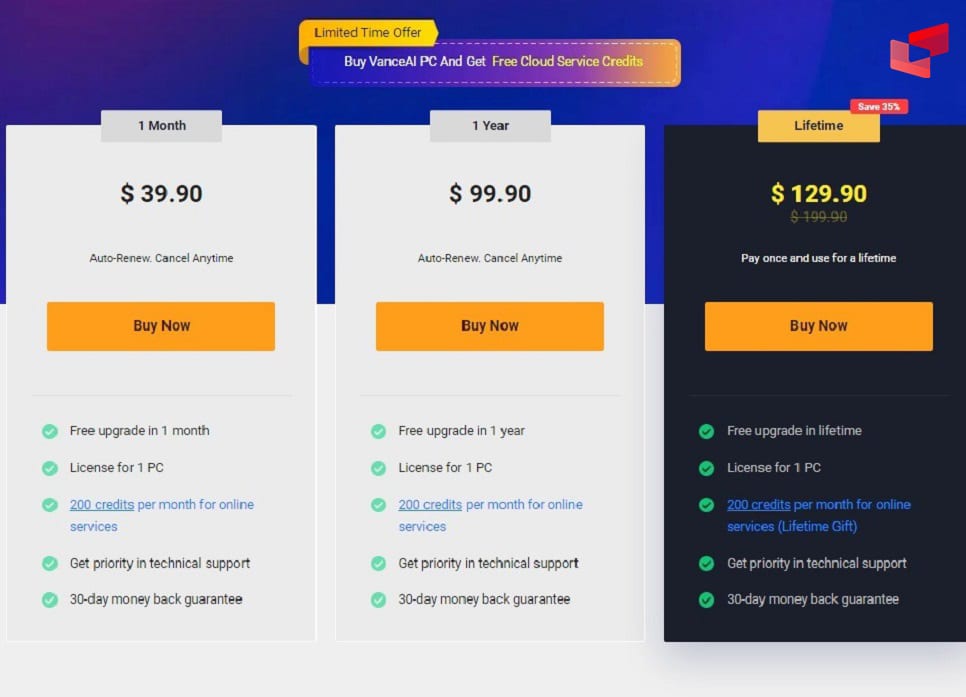This screenshot has height=697, width=966.
Task: Click the yellow Limited Time Offer ribbon
Action: tap(367, 33)
